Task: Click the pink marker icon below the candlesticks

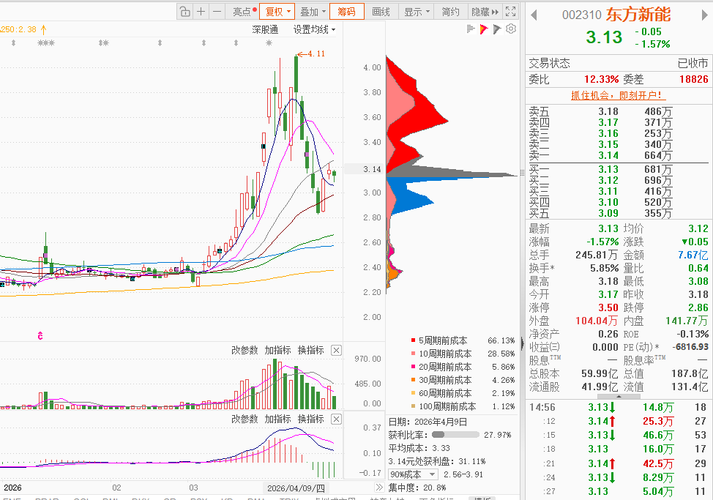Action: [x=40, y=336]
